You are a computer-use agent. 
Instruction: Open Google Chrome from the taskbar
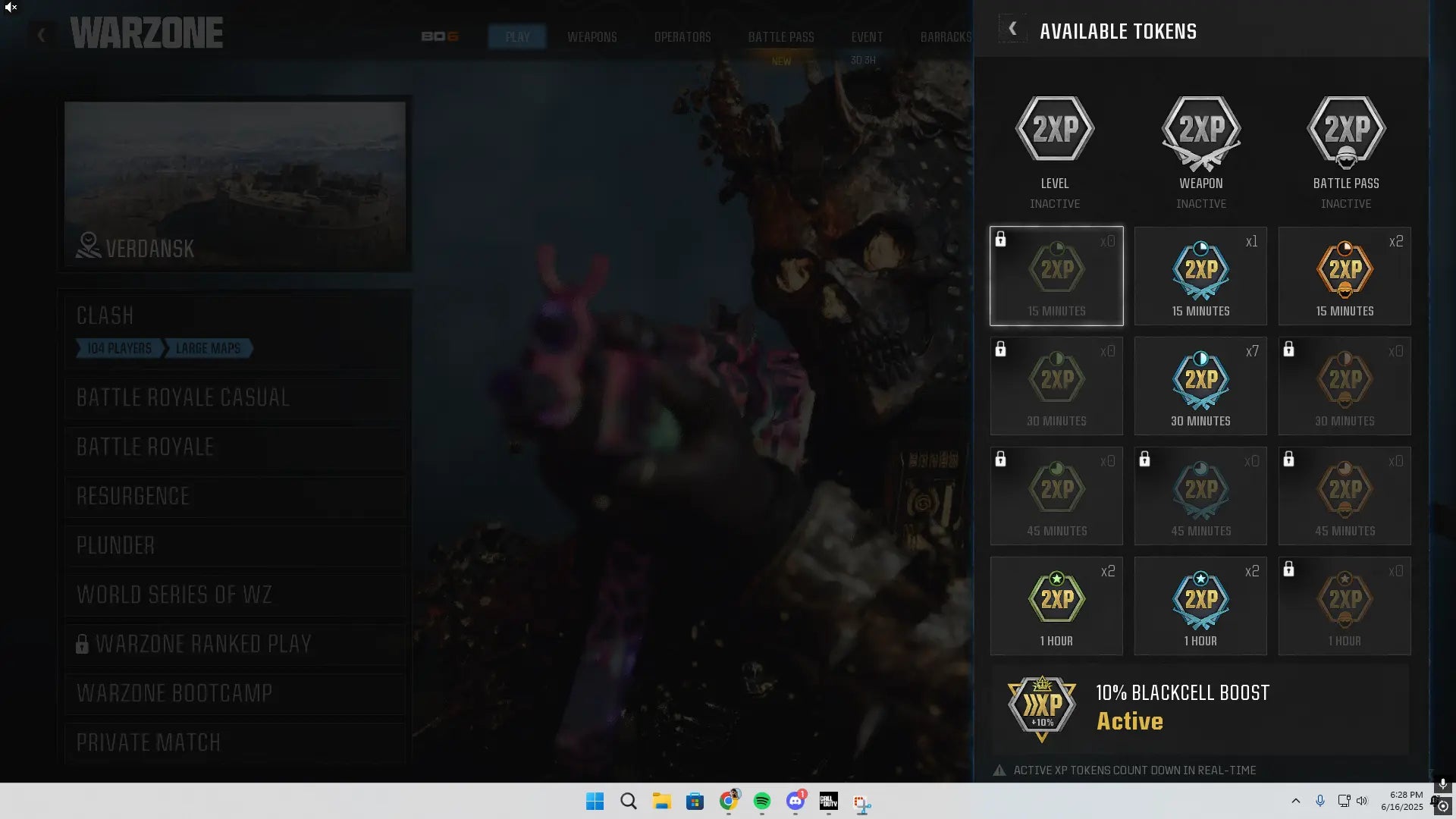(x=729, y=801)
